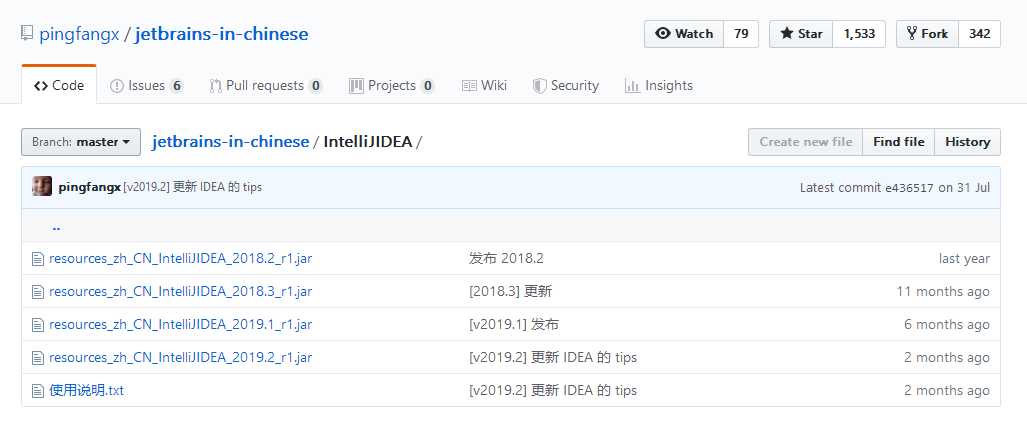Click file icon for resources_zh_CN_IntelliJIDEA_2019.2_r1.jar
1027x442 pixels.
coord(38,358)
